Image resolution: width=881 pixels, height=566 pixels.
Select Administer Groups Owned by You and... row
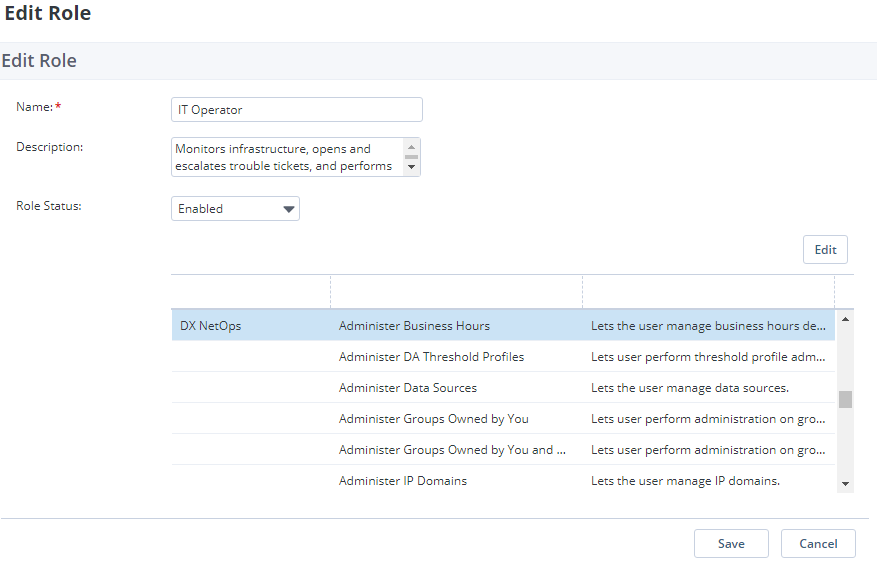452,450
